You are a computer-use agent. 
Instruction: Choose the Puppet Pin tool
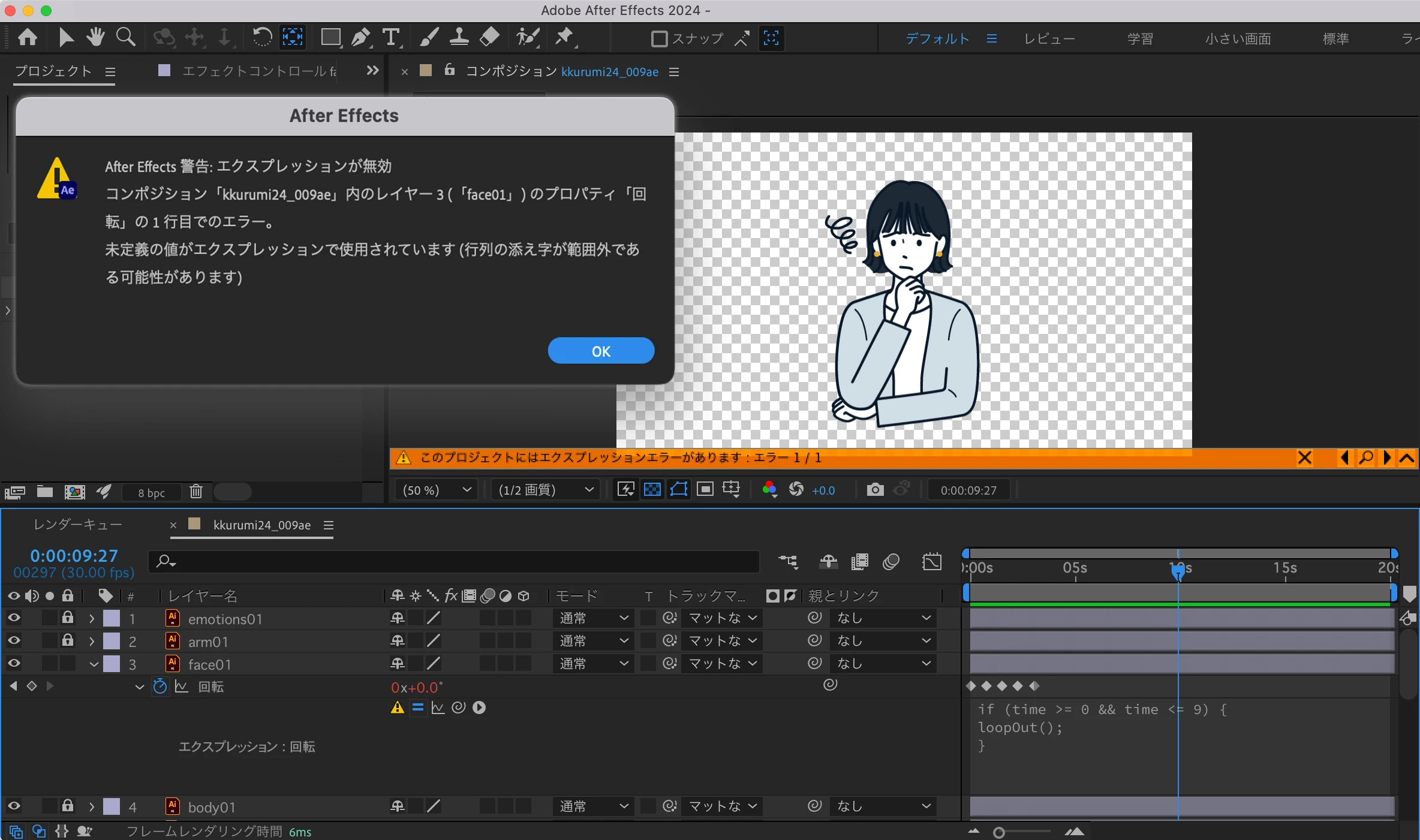coord(564,38)
